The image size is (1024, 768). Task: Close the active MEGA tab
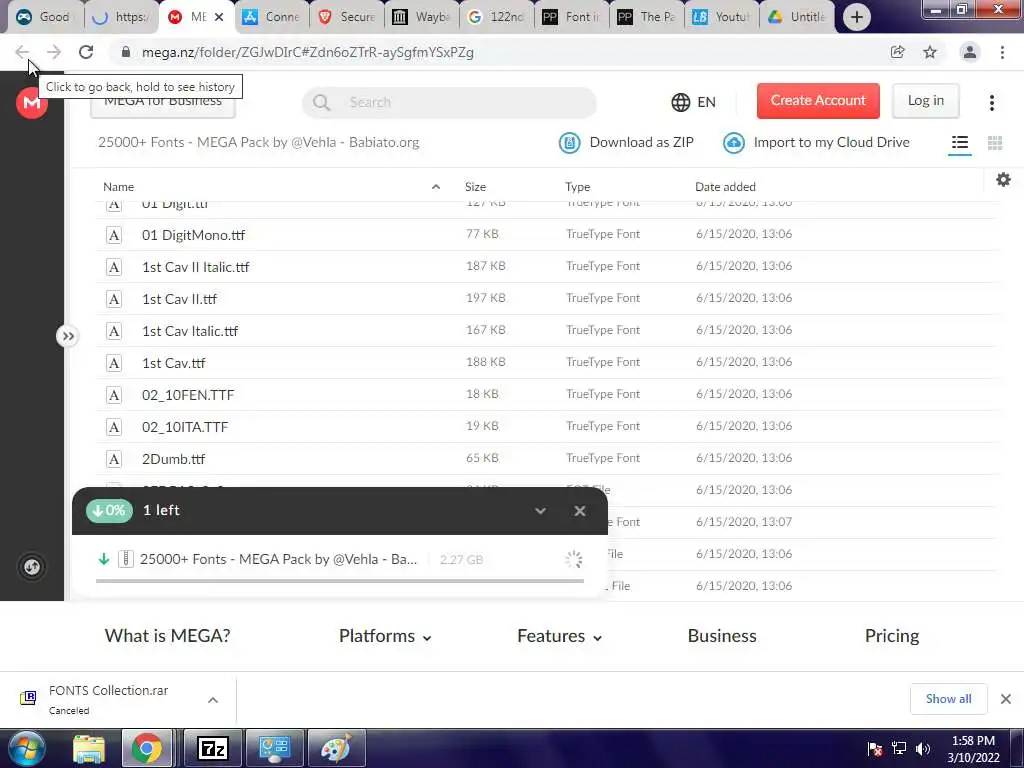coord(219,17)
